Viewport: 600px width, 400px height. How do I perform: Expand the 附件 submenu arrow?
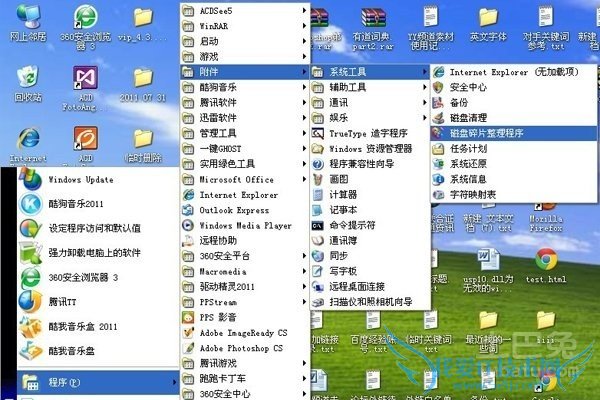click(304, 72)
